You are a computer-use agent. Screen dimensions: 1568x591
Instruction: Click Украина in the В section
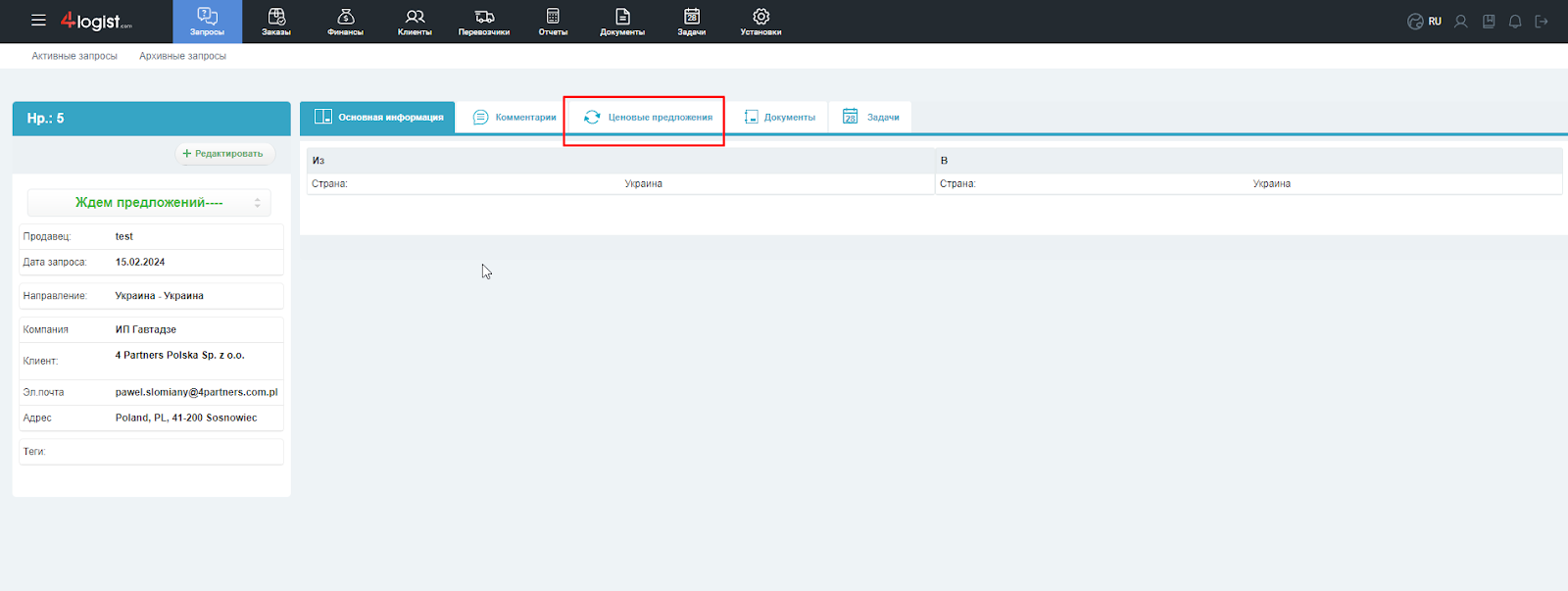coord(1271,183)
